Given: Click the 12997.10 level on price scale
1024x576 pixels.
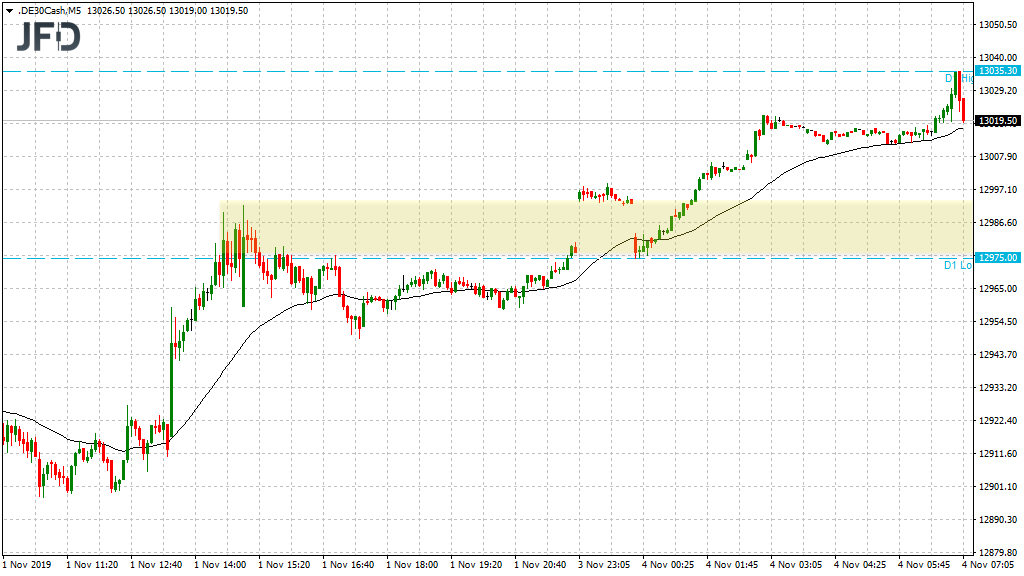Looking at the screenshot, I should [x=997, y=189].
